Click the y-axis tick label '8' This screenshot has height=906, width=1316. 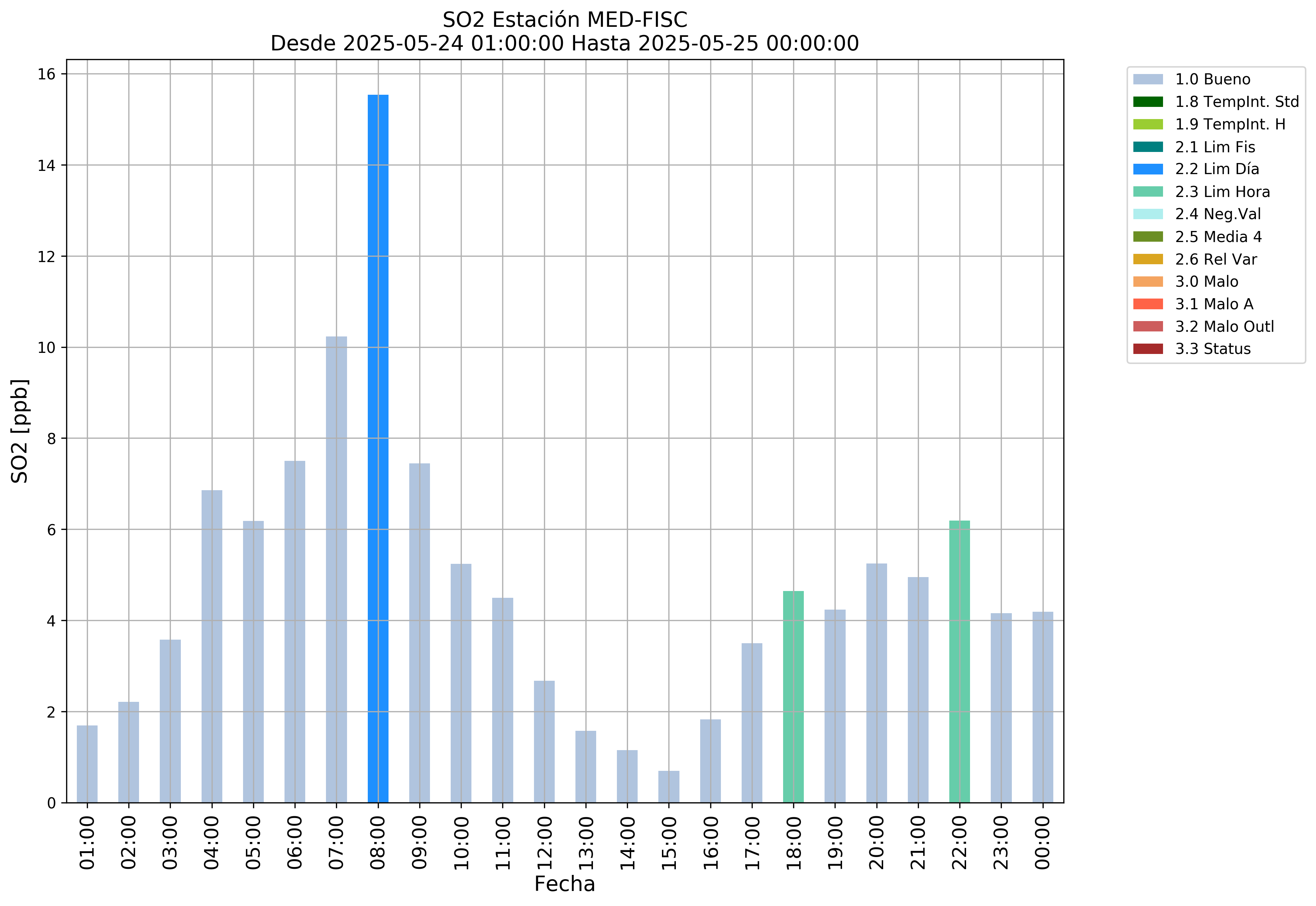(x=51, y=439)
